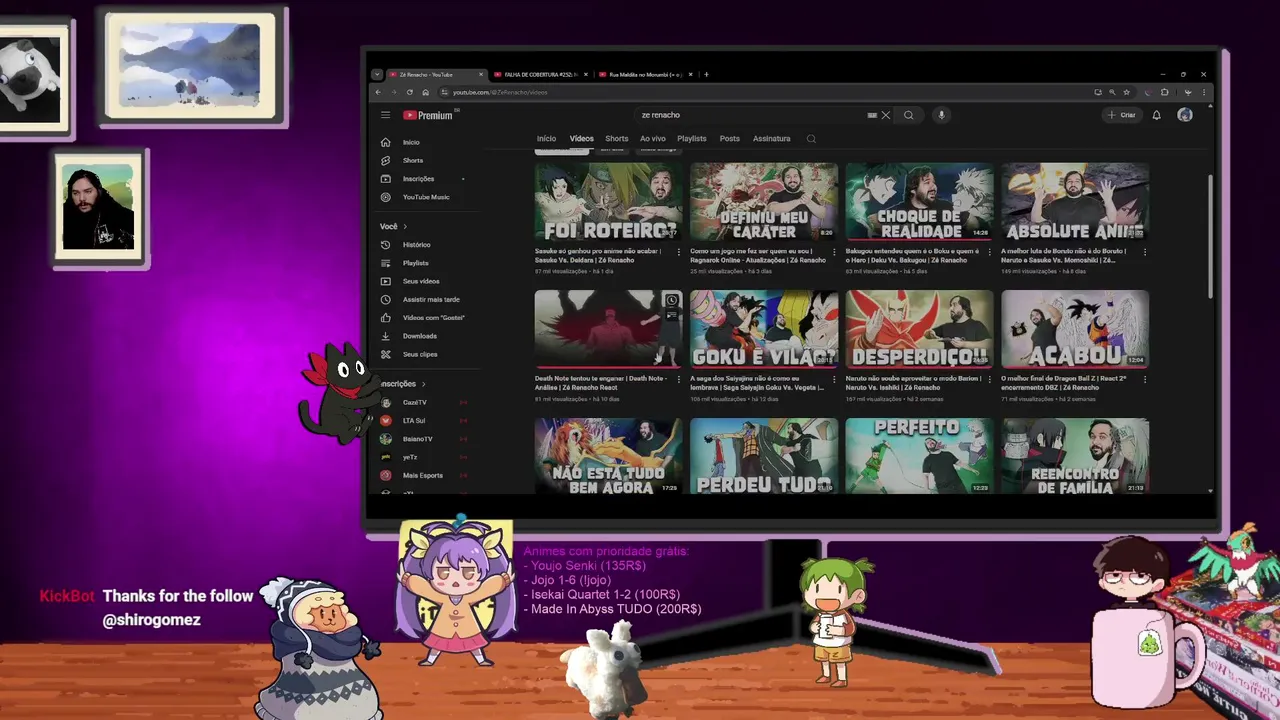Click the browser address bar URL

(500, 92)
